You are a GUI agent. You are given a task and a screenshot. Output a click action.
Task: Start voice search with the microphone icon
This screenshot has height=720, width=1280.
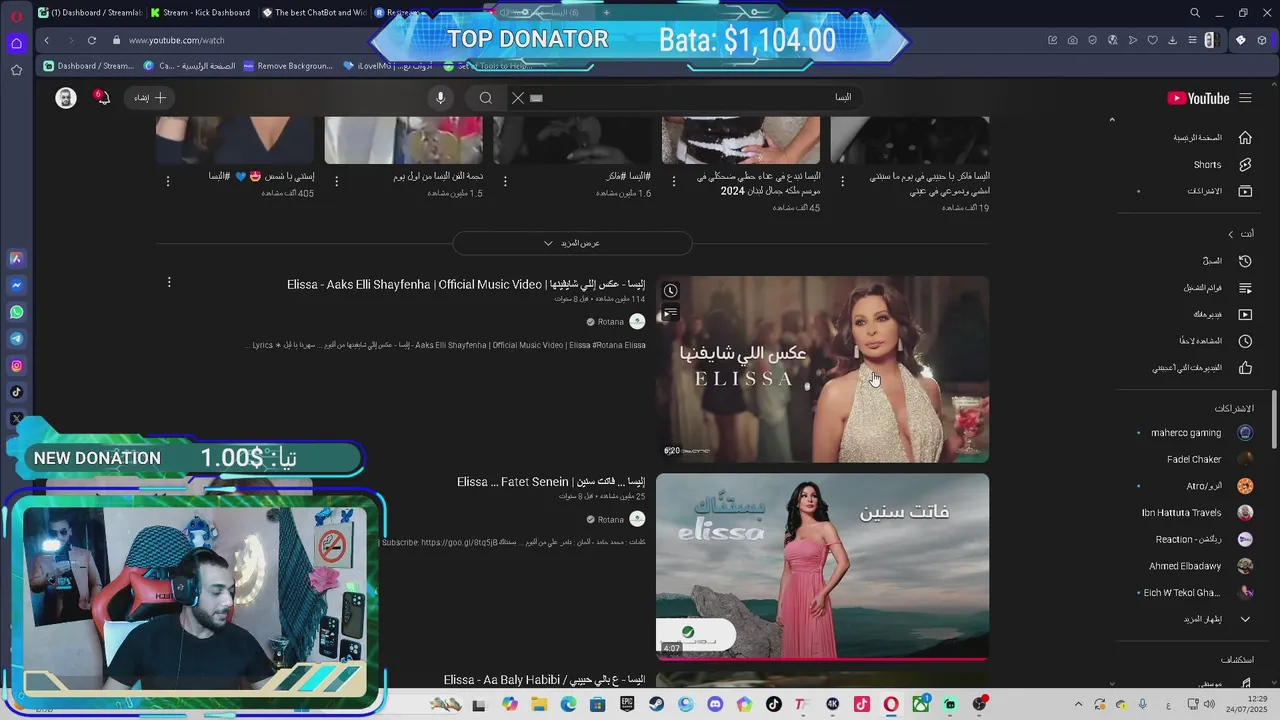(x=440, y=97)
